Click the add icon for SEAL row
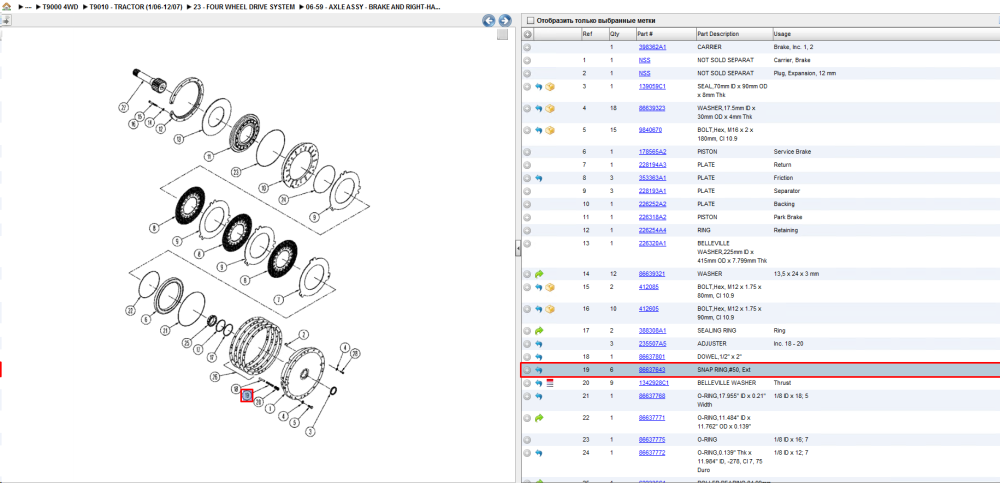This screenshot has height=483, width=1000. [527, 87]
